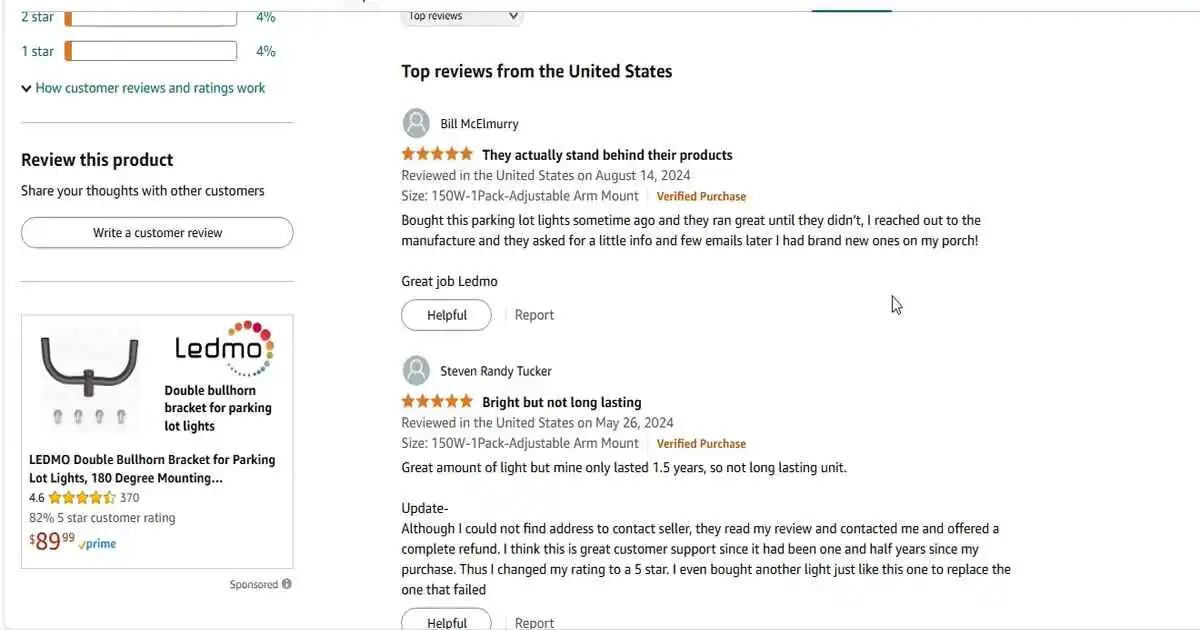This screenshot has width=1200, height=630.
Task: Mark Steven Randy Tucker's review as Helpful
Action: (x=447, y=620)
